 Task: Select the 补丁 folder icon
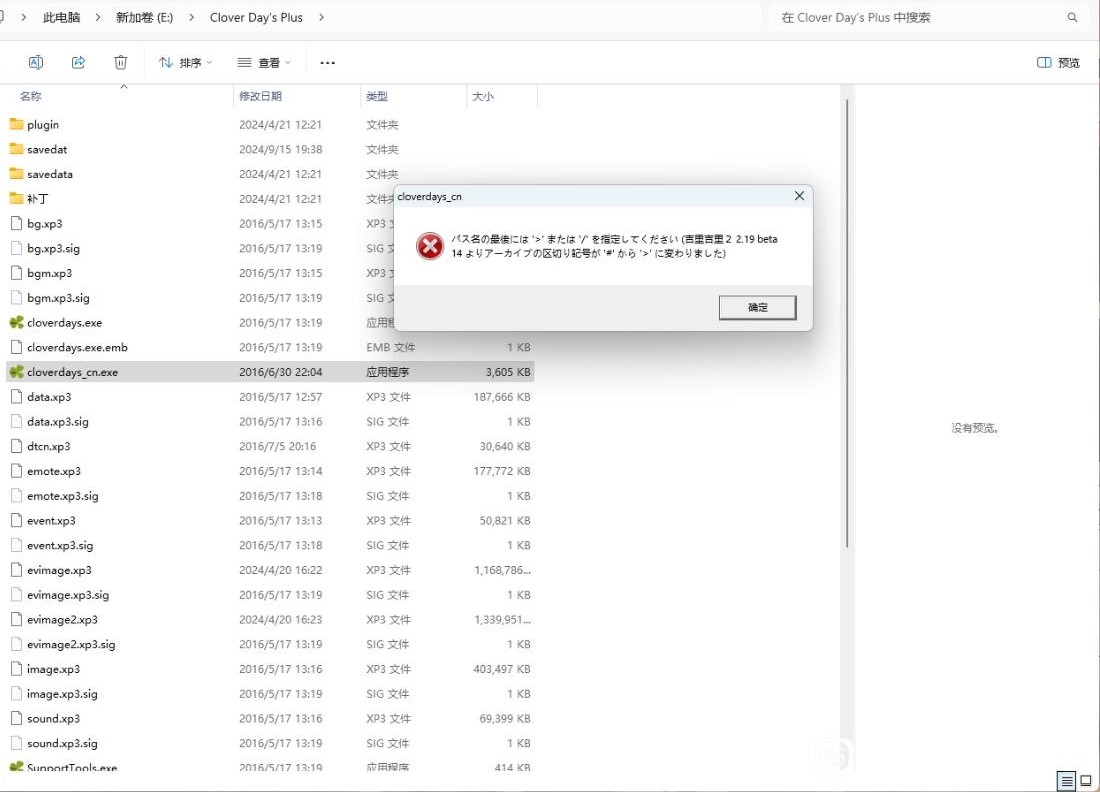coord(16,199)
